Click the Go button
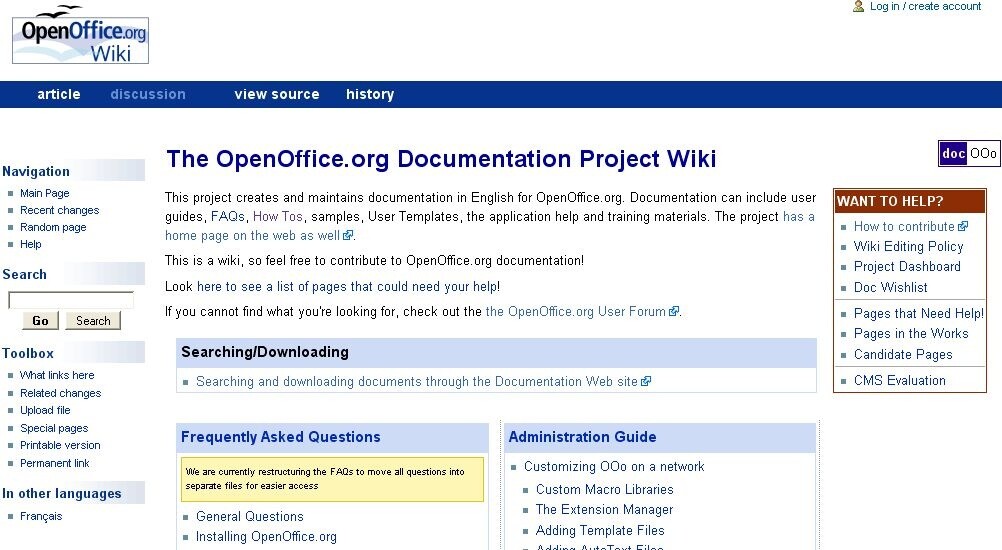The image size is (1002, 550). pyautogui.click(x=40, y=321)
